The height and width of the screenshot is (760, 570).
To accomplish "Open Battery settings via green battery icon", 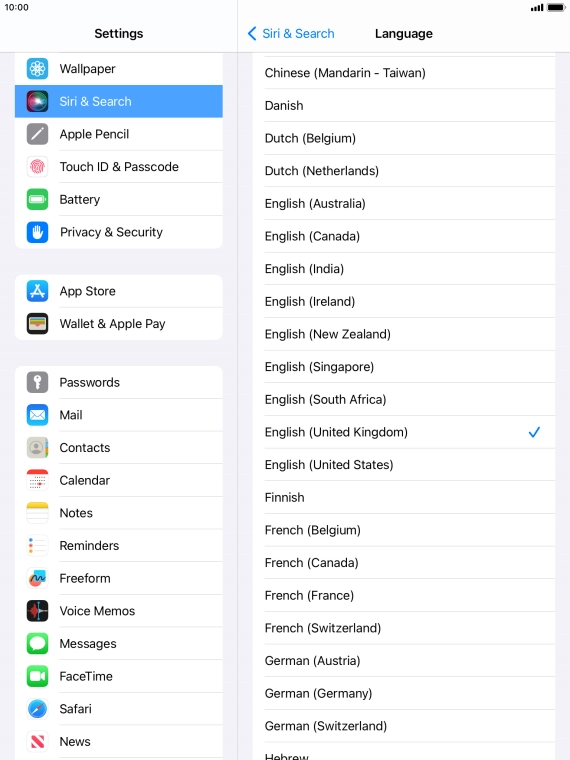I will point(37,199).
